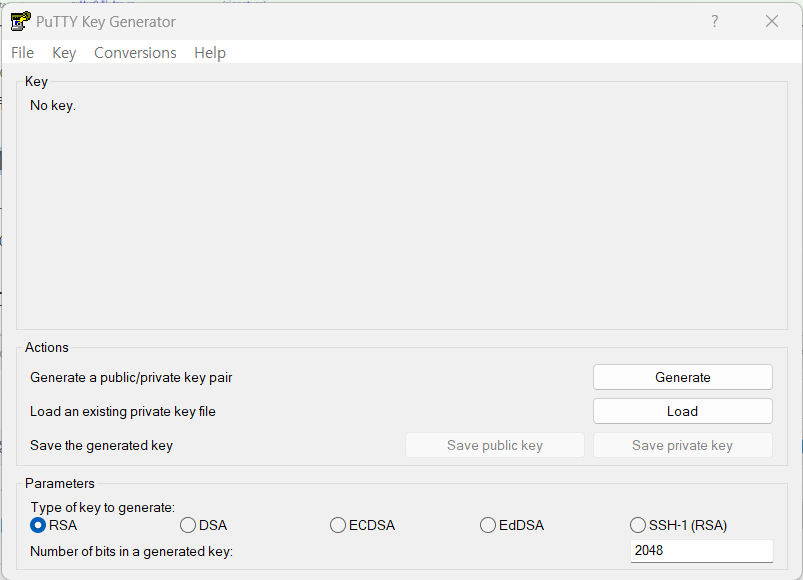Click the Load button
Viewport: 803px width, 580px height.
(683, 411)
